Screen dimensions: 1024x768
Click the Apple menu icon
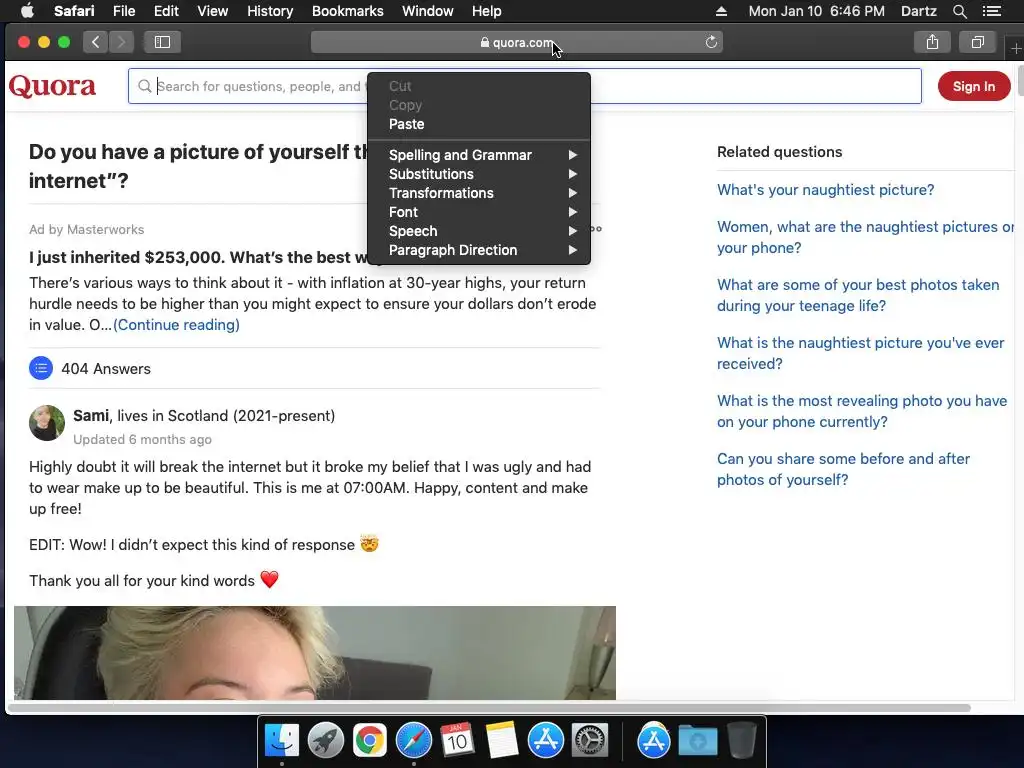[27, 11]
